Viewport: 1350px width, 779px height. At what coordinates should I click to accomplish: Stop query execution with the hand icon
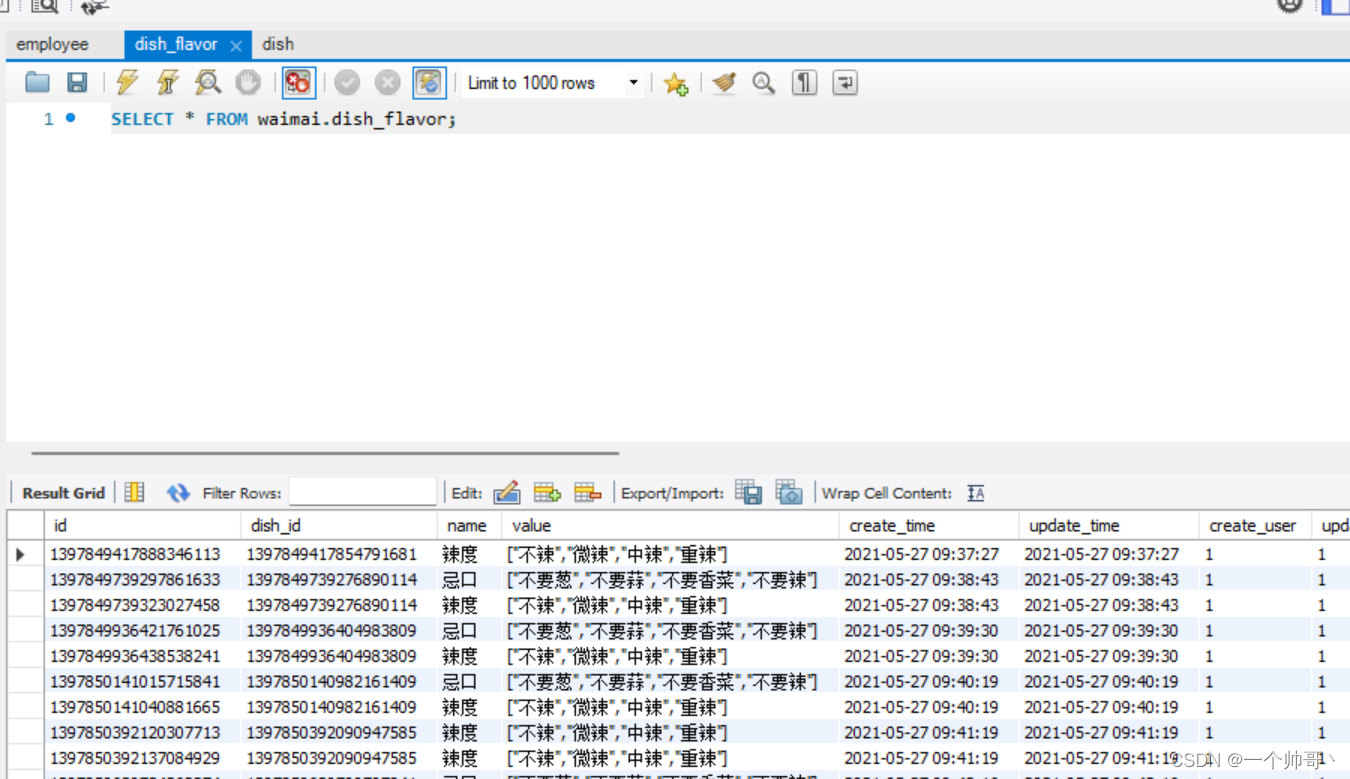(248, 83)
